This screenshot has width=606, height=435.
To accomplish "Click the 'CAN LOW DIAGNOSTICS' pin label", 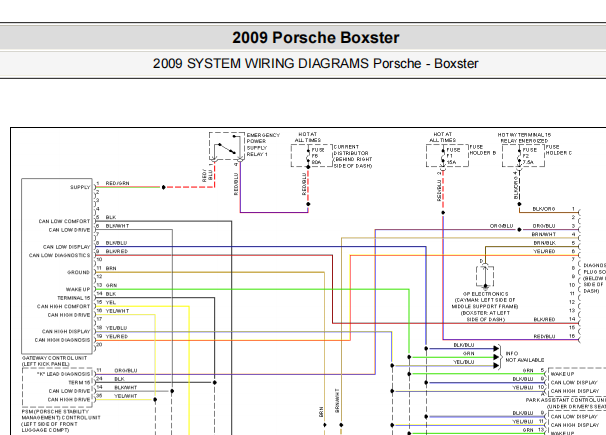I will tap(60, 255).
